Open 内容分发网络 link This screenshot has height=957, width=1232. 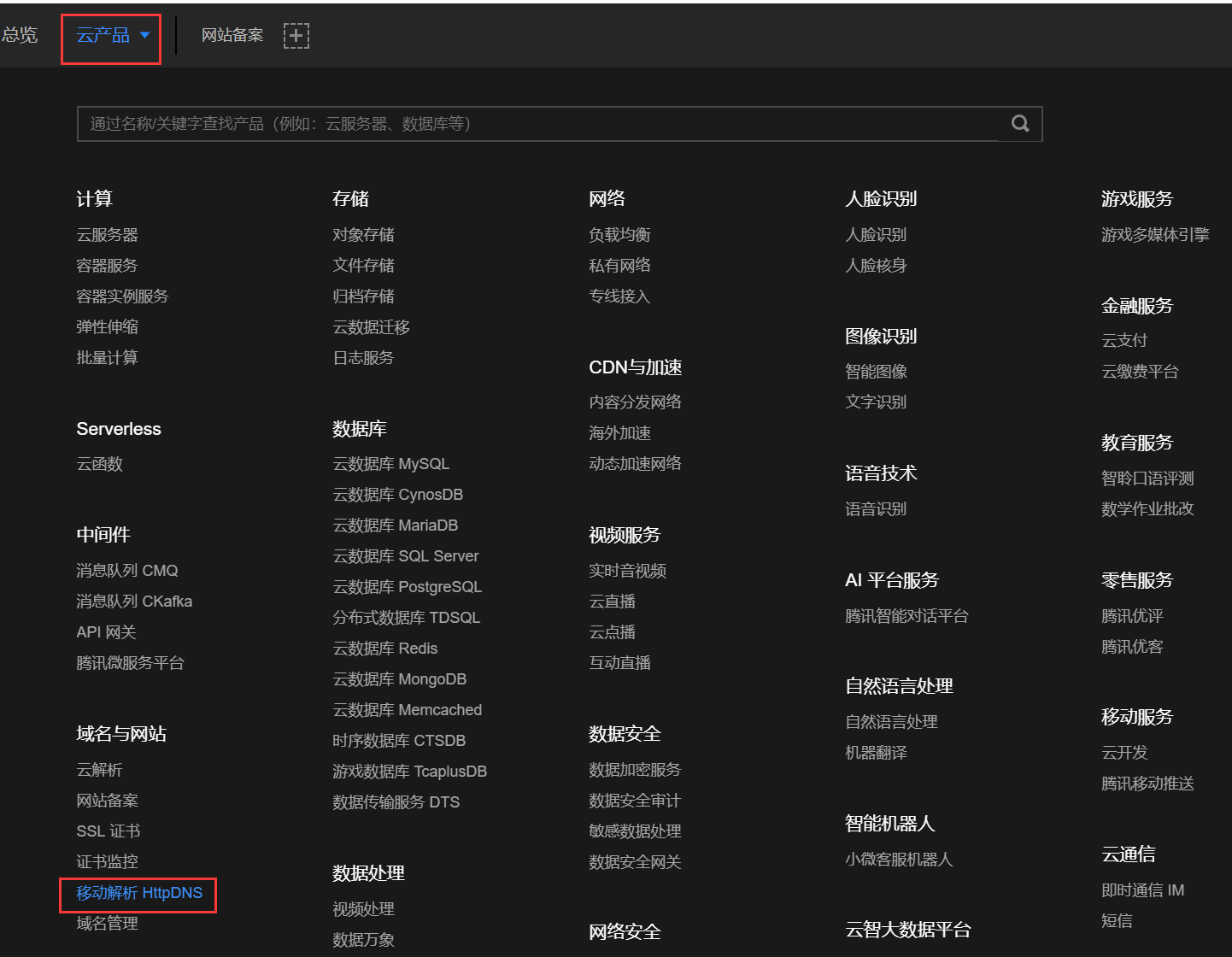tap(636, 402)
